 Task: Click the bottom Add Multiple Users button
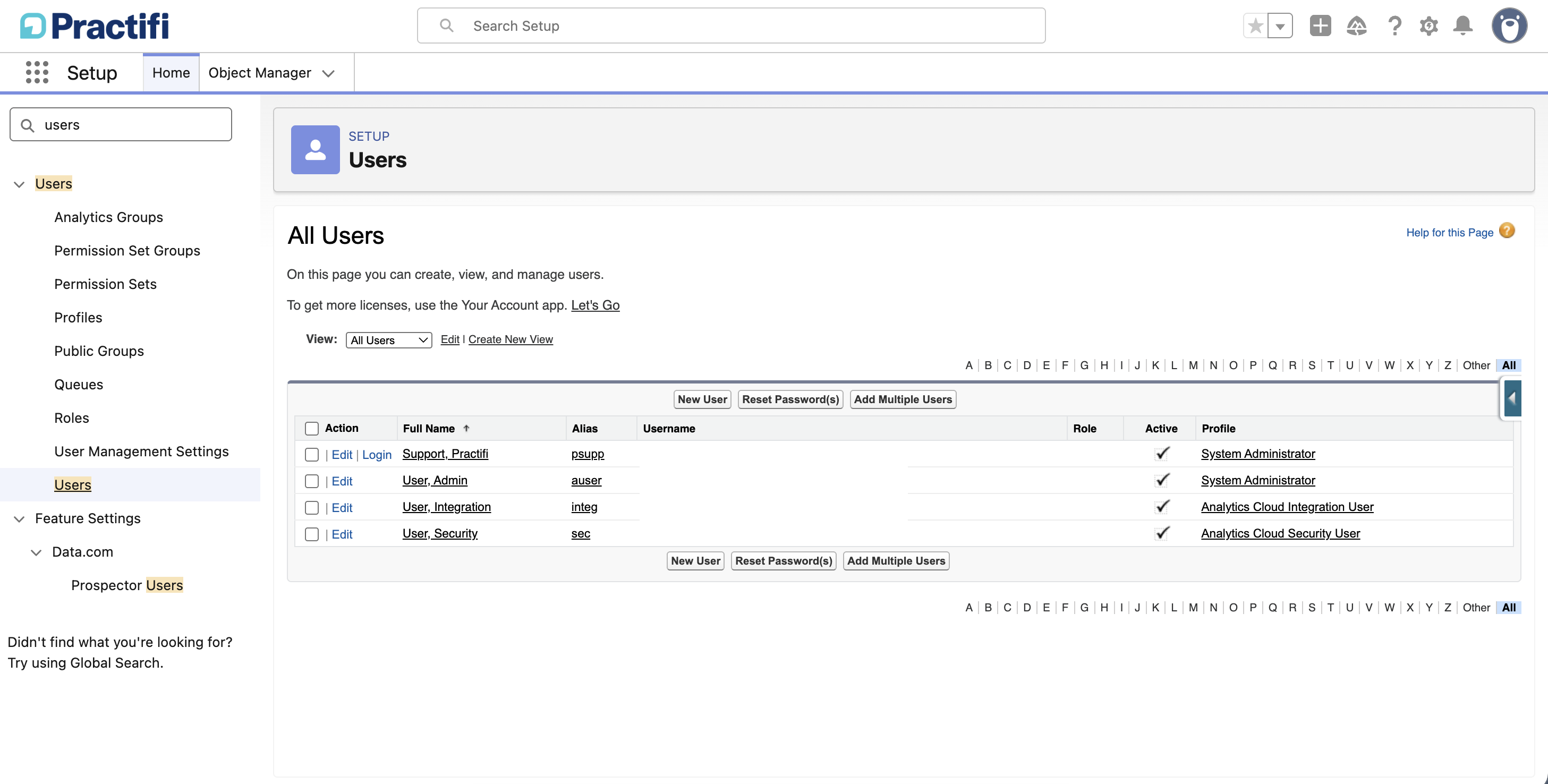coord(896,560)
